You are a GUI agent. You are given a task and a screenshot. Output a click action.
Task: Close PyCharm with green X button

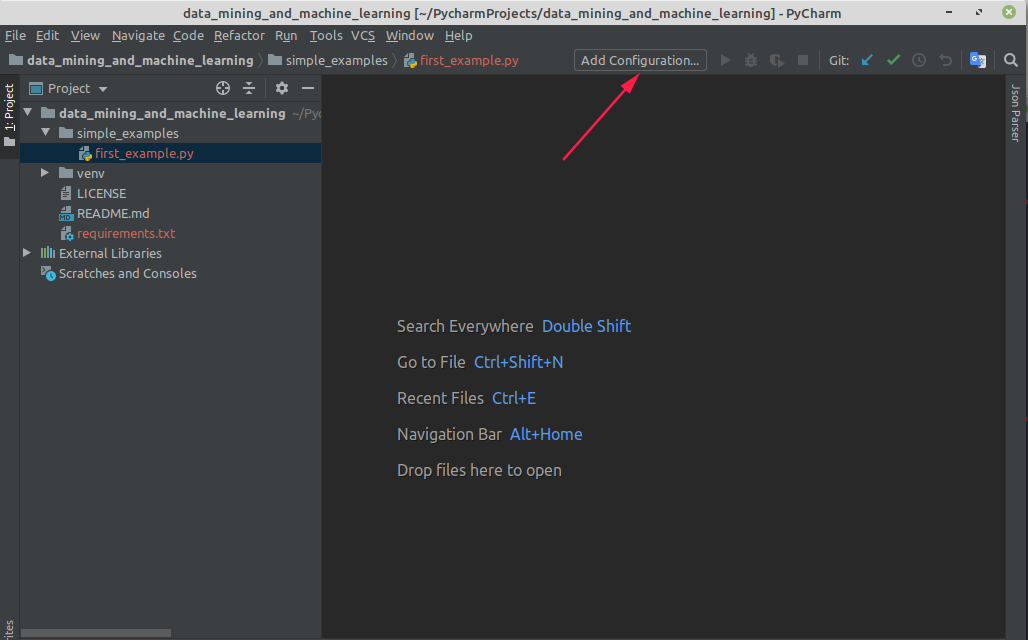point(1009,12)
